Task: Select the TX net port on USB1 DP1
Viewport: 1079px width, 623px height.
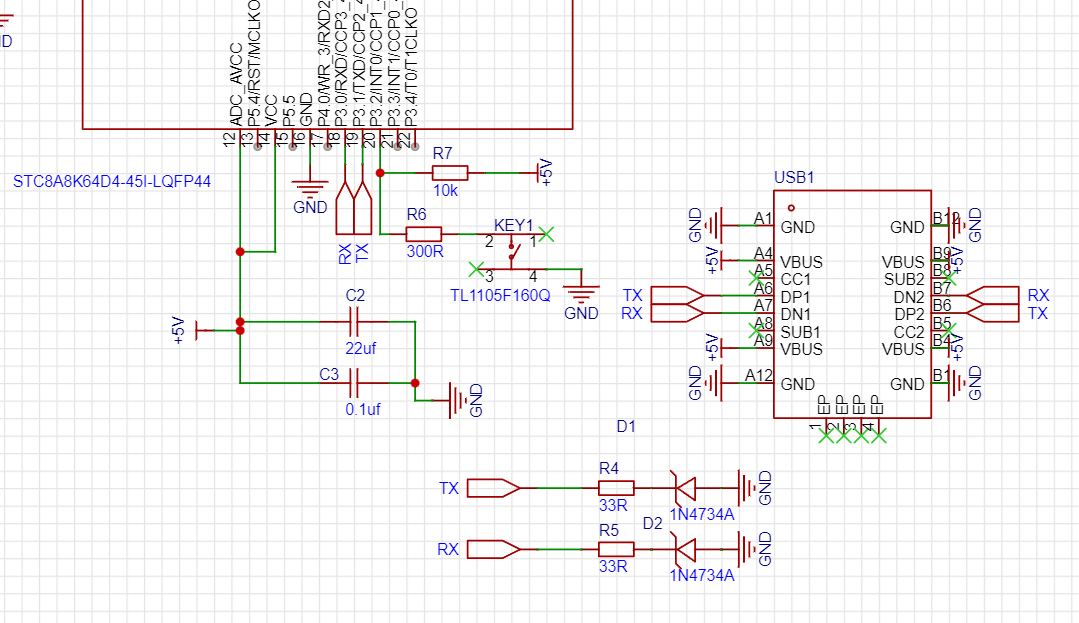Action: coord(677,295)
